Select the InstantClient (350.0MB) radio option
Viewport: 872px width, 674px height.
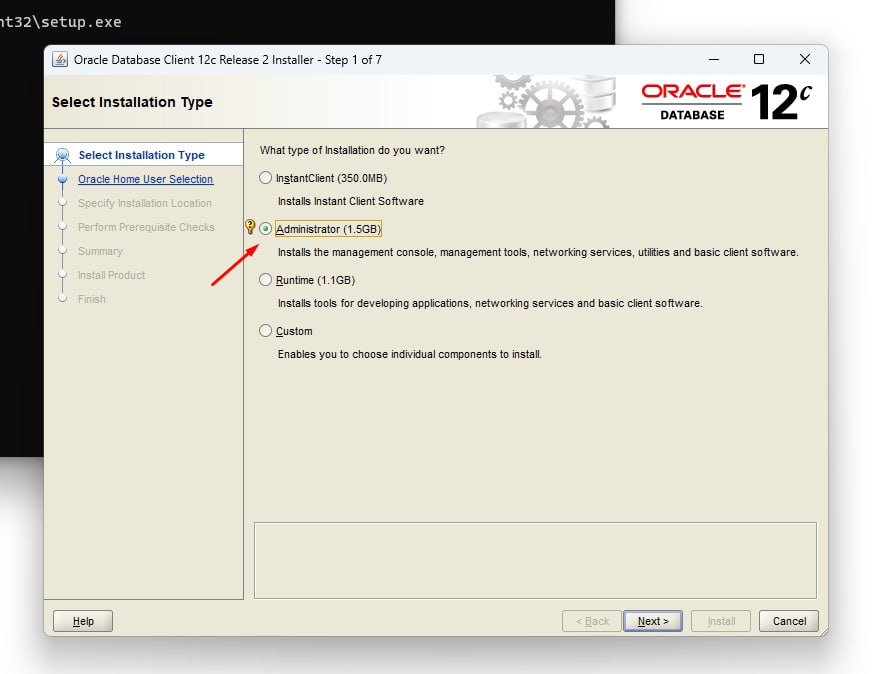click(265, 178)
